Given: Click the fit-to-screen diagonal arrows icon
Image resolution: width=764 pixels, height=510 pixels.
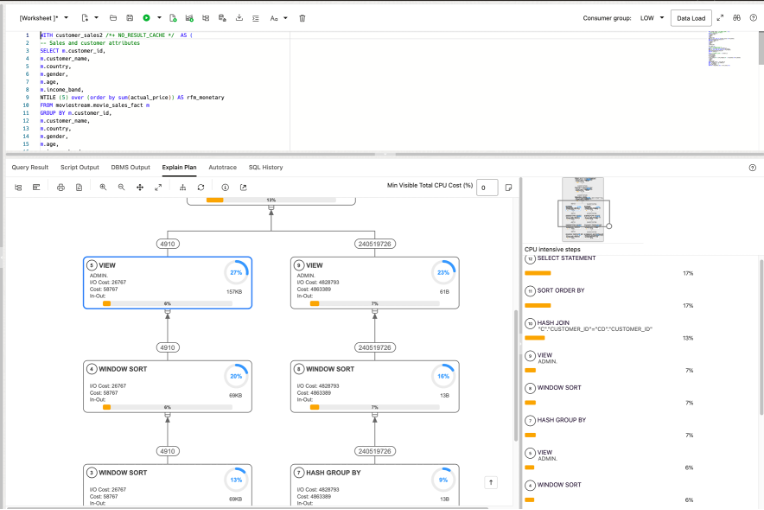Looking at the screenshot, I should [x=158, y=187].
